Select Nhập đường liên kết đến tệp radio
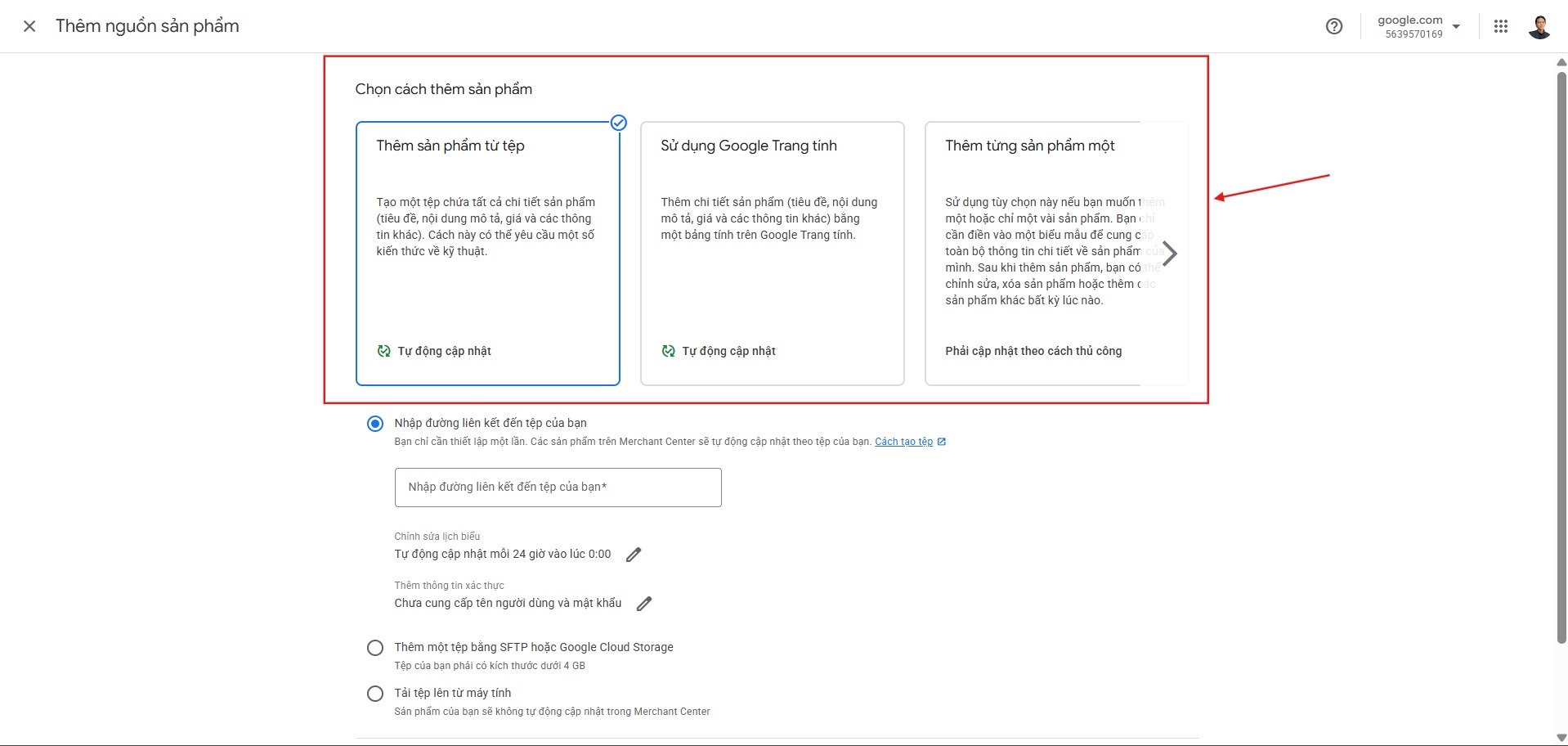 click(x=375, y=424)
